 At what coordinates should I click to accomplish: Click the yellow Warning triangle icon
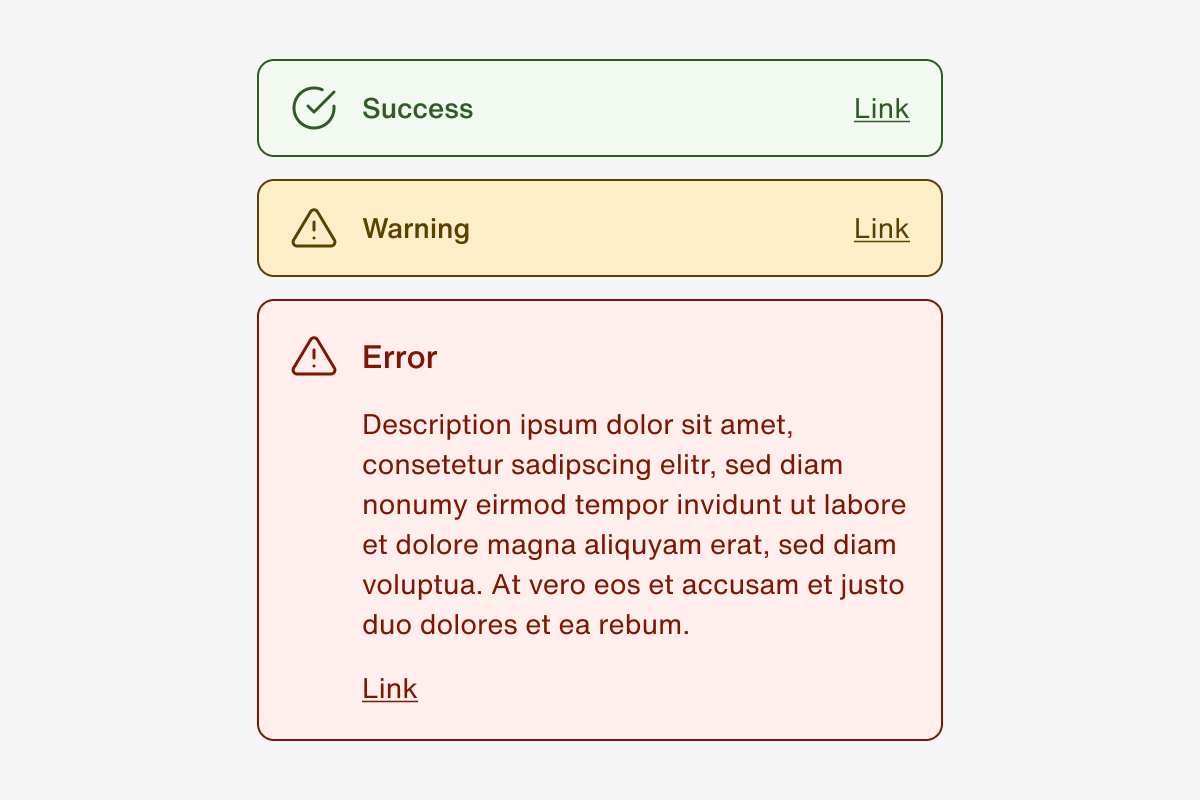coord(313,229)
